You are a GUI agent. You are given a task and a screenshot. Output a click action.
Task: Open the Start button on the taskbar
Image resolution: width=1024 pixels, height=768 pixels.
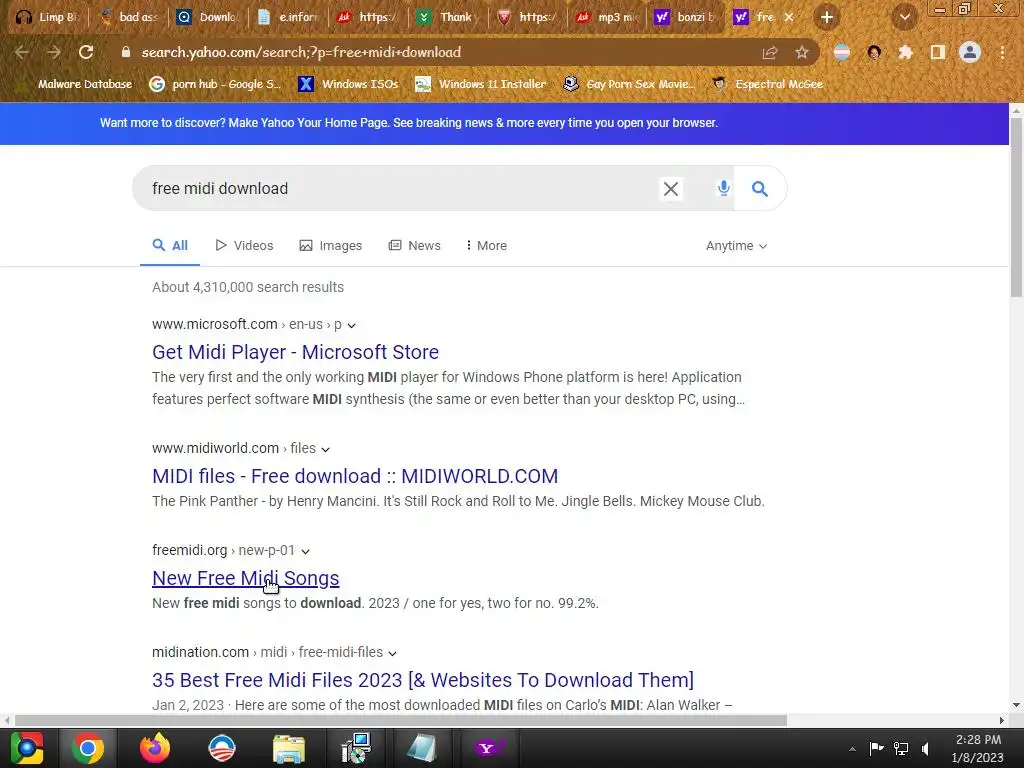tap(26, 748)
